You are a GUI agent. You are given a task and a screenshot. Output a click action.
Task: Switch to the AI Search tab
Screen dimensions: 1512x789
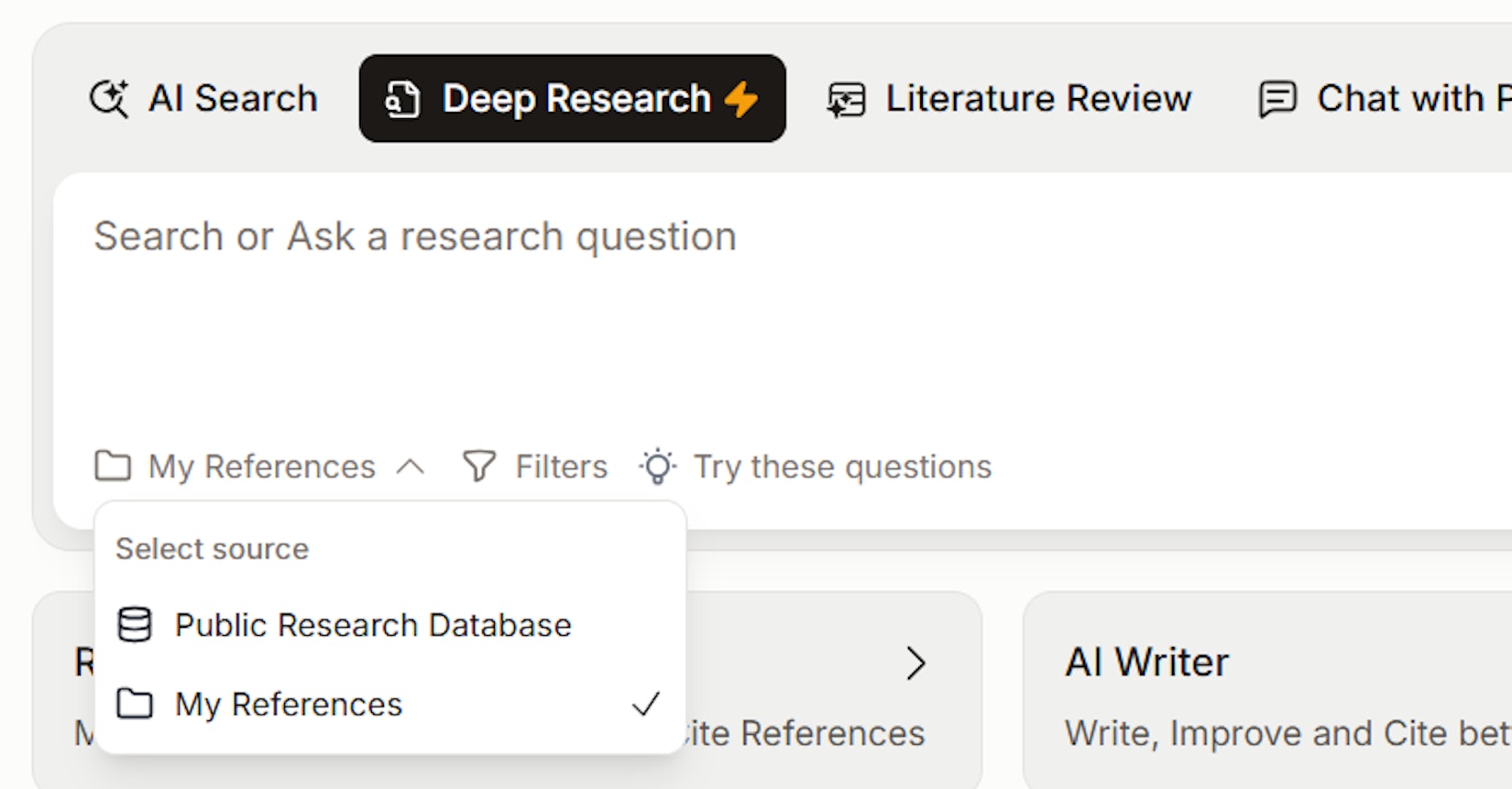tap(233, 99)
